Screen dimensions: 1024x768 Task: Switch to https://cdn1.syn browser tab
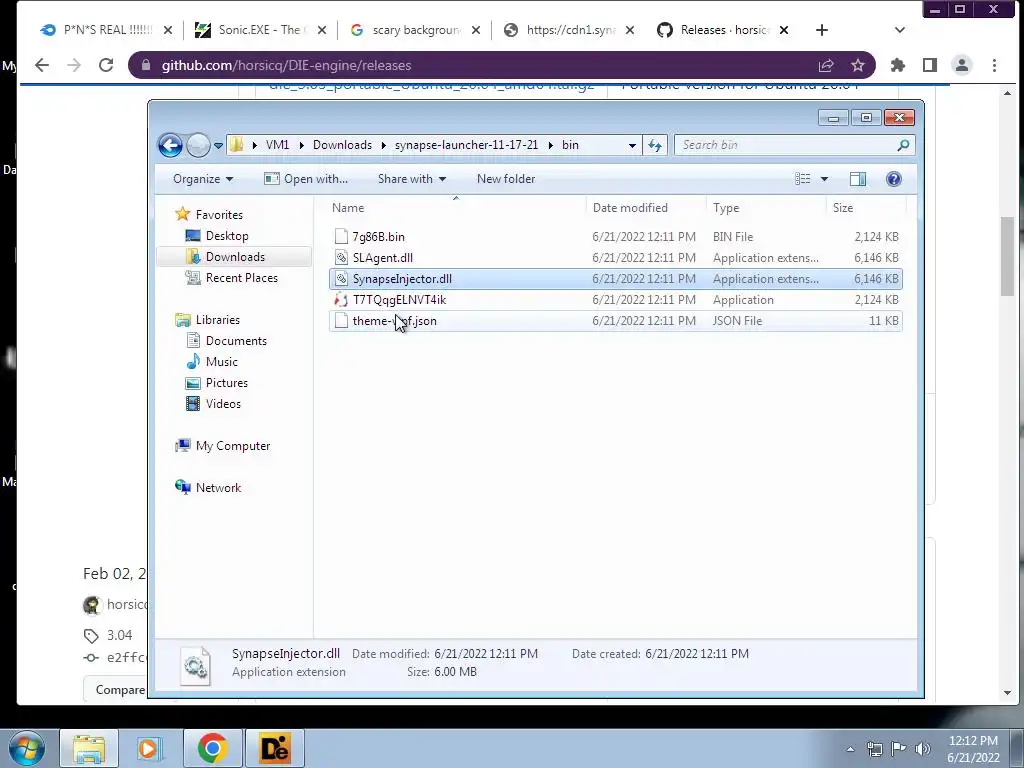tap(568, 30)
